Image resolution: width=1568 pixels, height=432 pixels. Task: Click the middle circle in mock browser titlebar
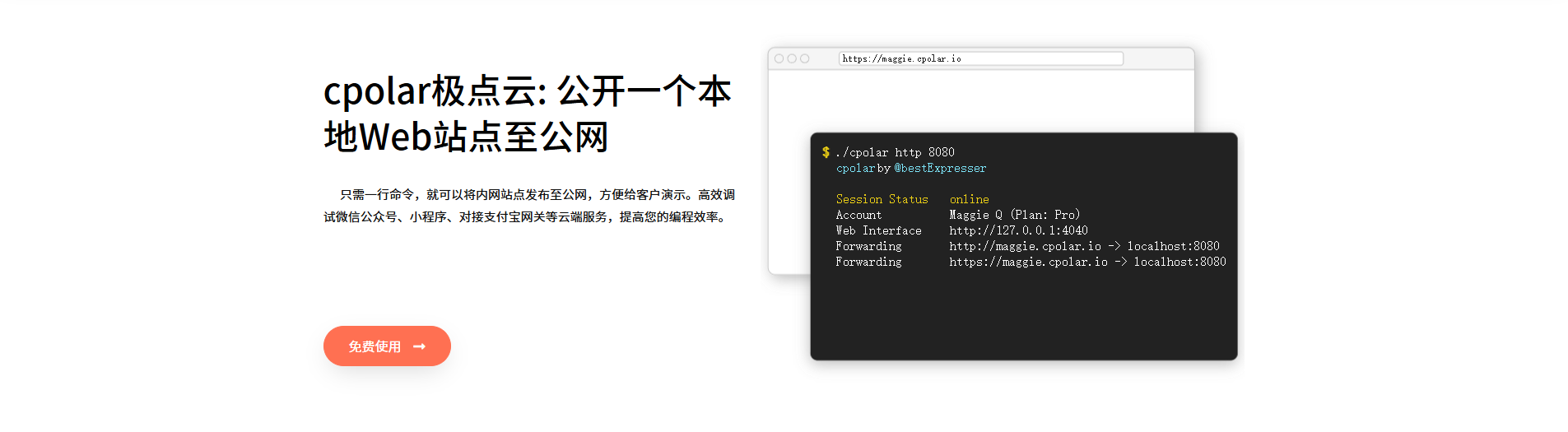pos(792,58)
